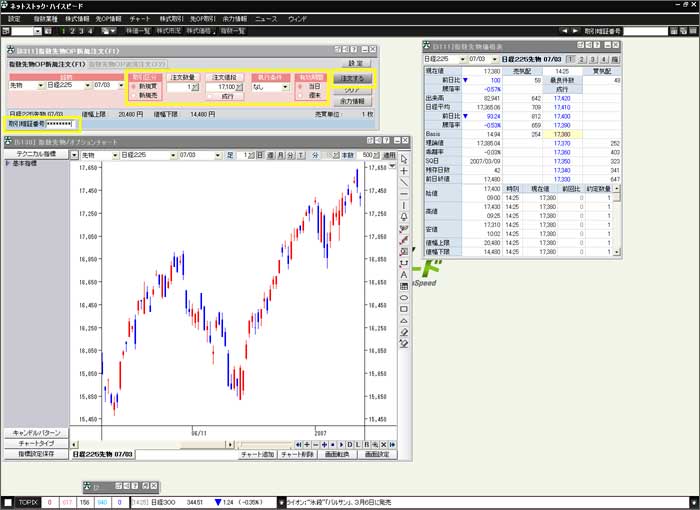Select the text 'A' annotation tool
The image size is (700, 510).
point(404,275)
